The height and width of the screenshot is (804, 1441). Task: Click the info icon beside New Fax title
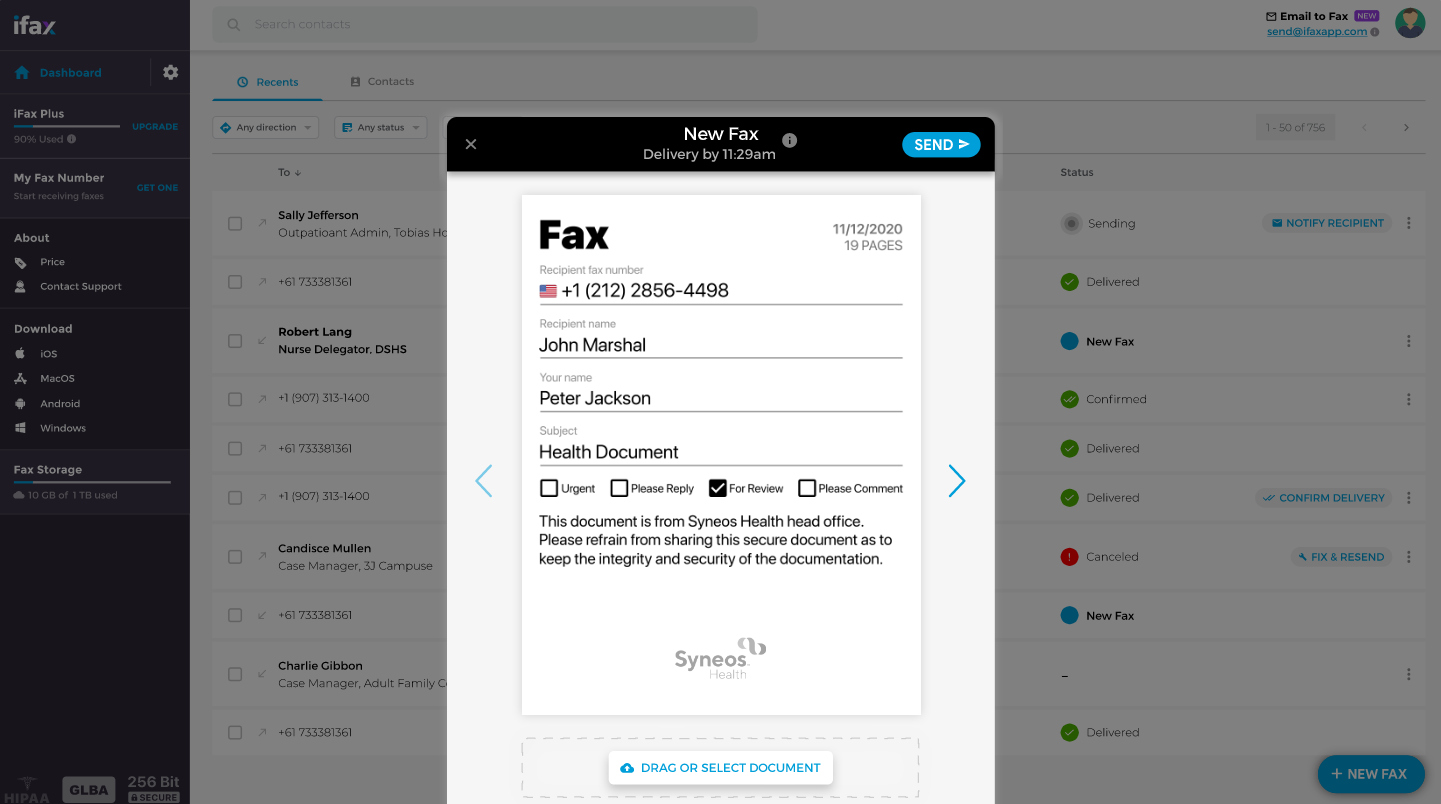(789, 140)
